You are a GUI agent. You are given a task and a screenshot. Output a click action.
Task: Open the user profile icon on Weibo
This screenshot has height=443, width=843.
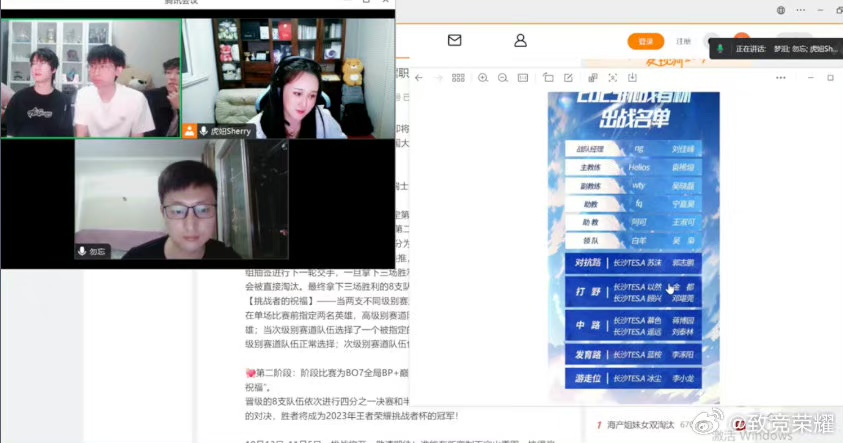pyautogui.click(x=520, y=40)
